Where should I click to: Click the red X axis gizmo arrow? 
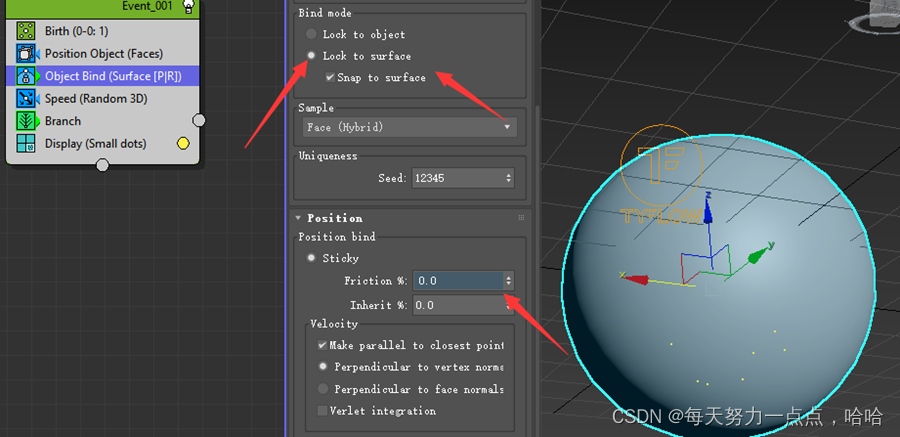pos(635,279)
